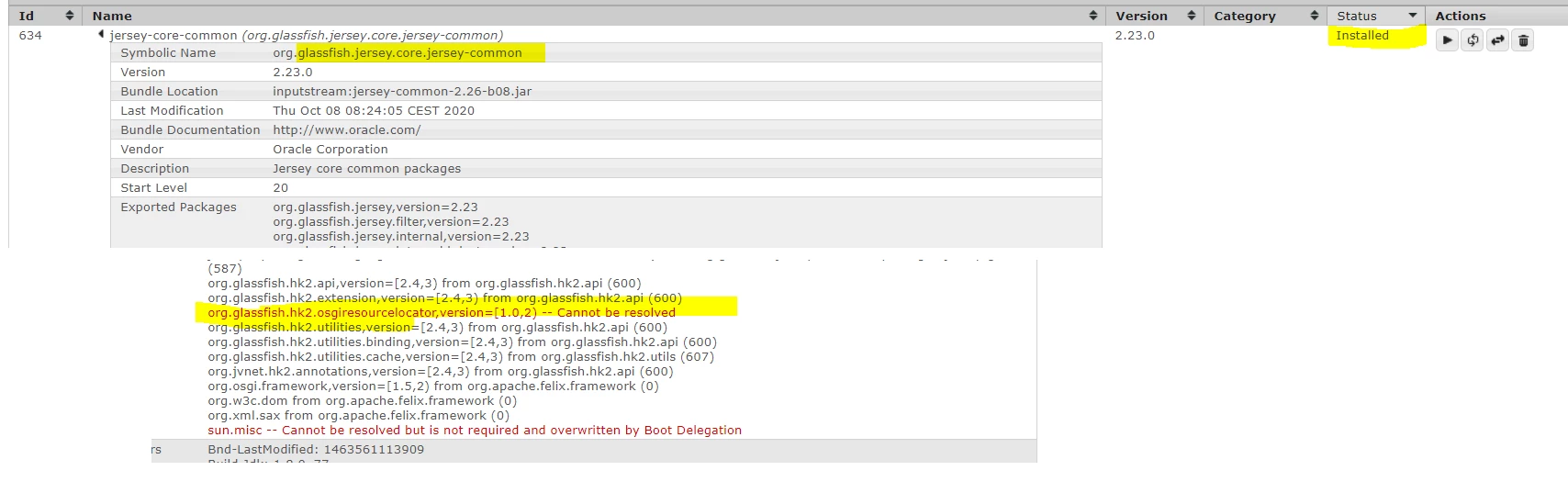Start the jersey-core-common bundle
Viewport: 1568px width, 493px height.
tap(1447, 39)
